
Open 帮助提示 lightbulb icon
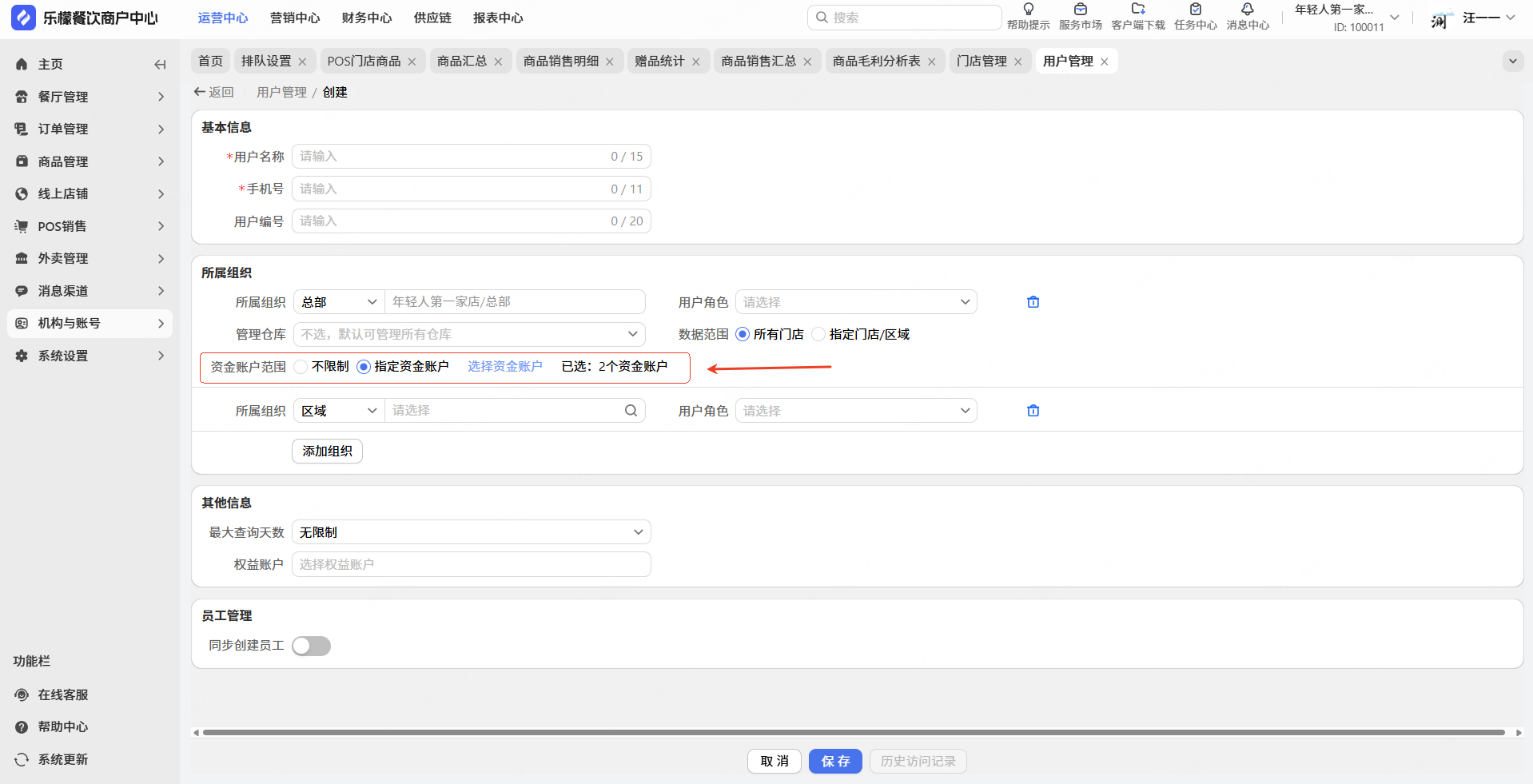1028,10
